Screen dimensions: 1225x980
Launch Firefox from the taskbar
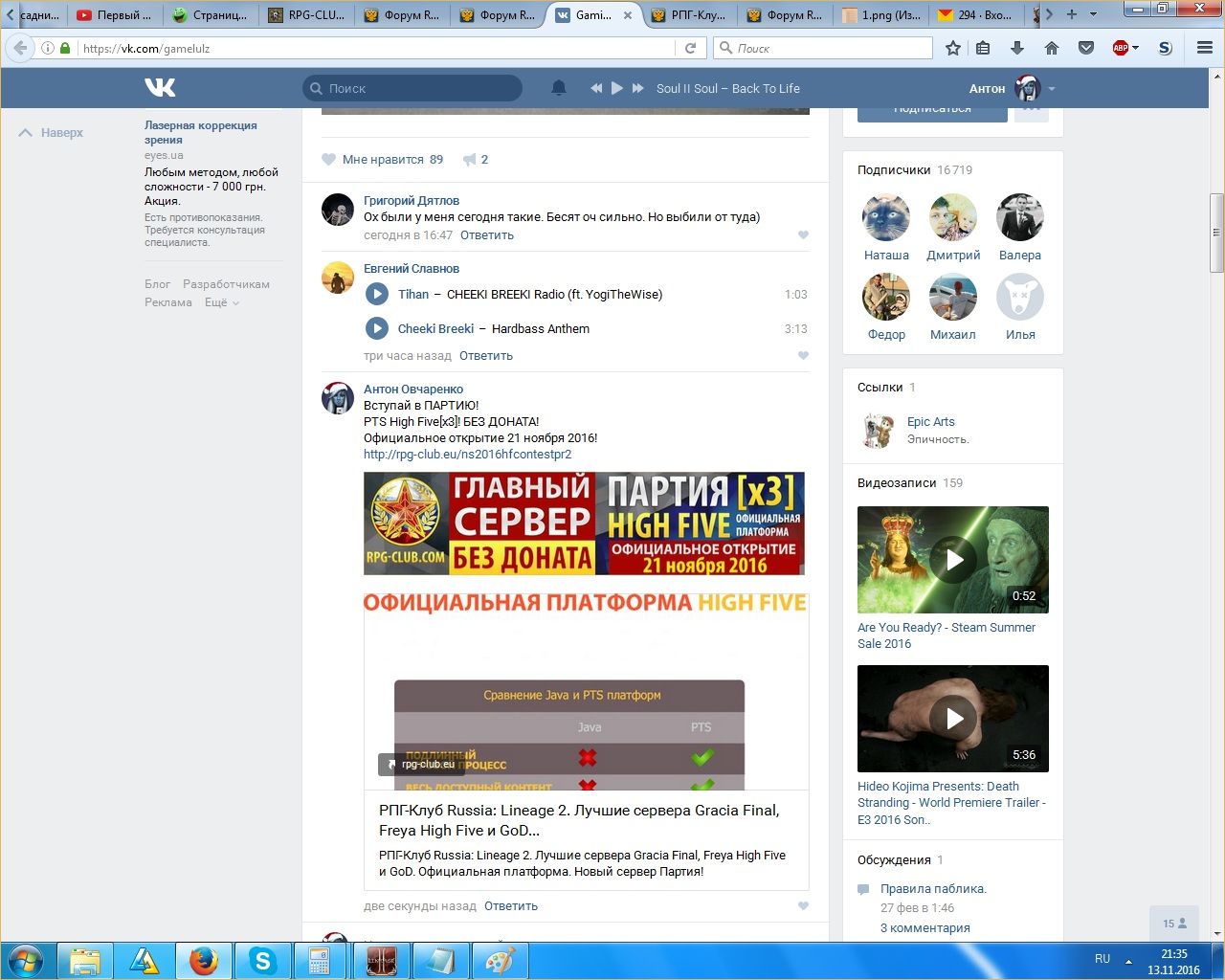[203, 961]
